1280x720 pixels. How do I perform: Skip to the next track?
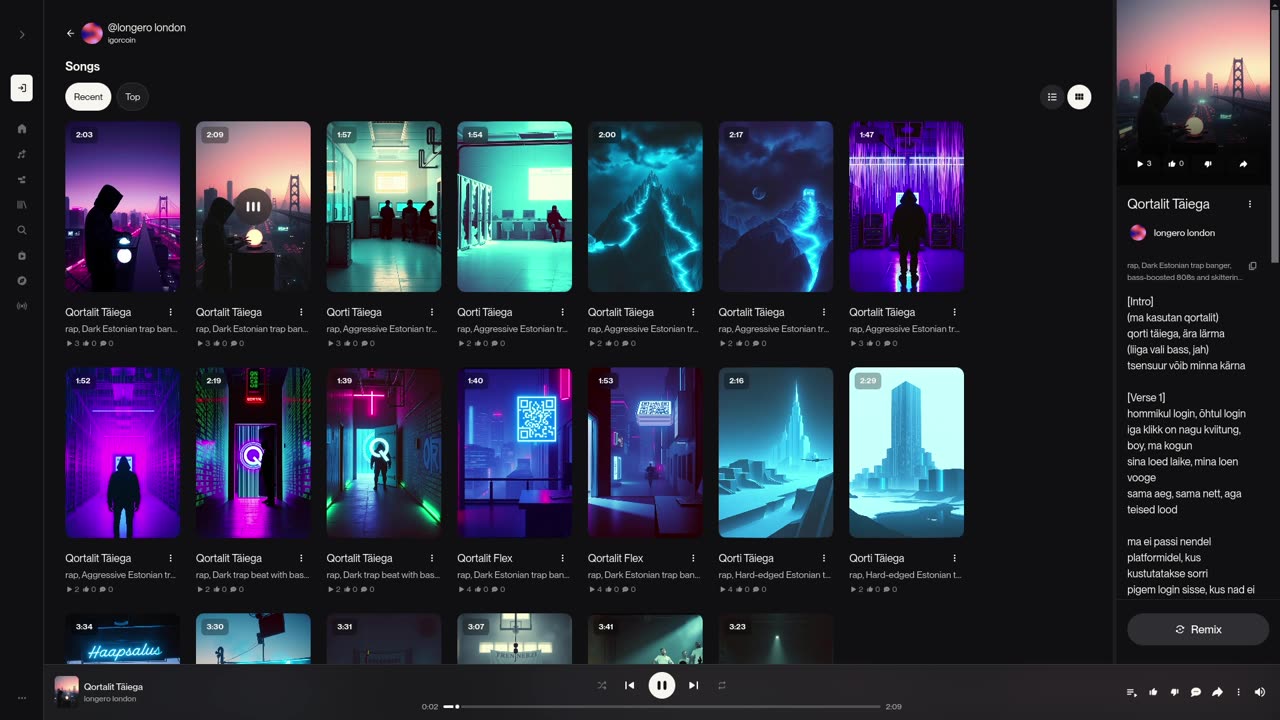[x=694, y=685]
